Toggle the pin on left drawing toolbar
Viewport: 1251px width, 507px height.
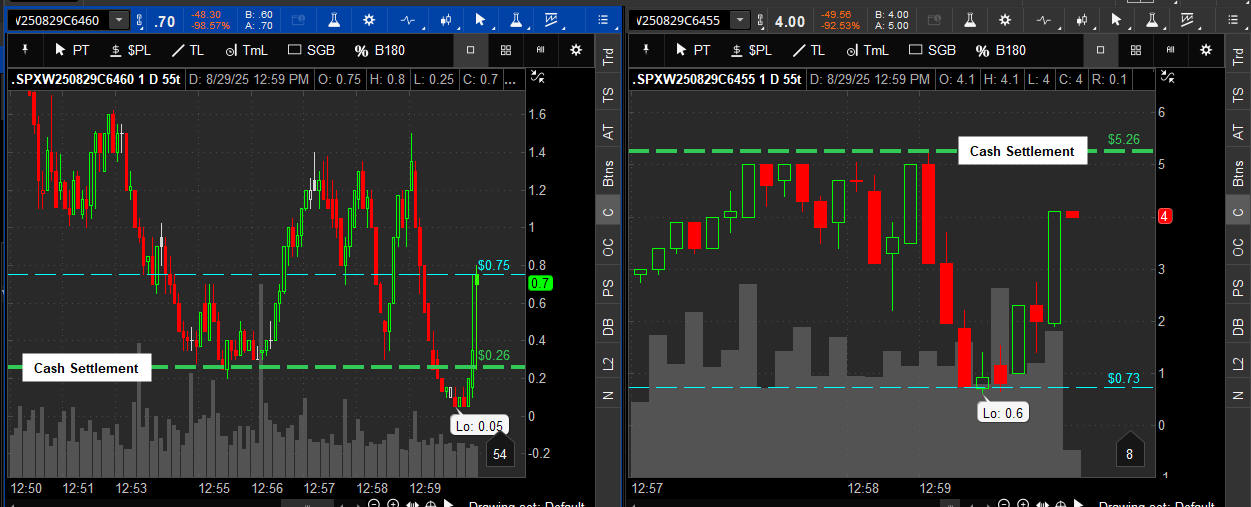click(24, 50)
